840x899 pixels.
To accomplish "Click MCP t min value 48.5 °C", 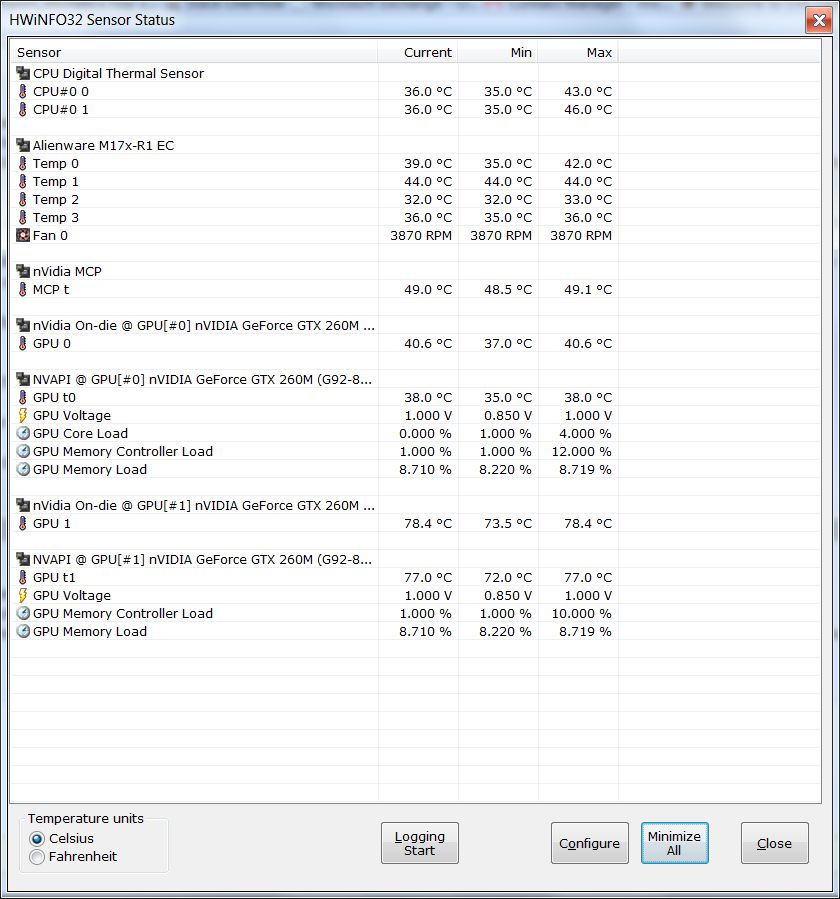I will 508,289.
